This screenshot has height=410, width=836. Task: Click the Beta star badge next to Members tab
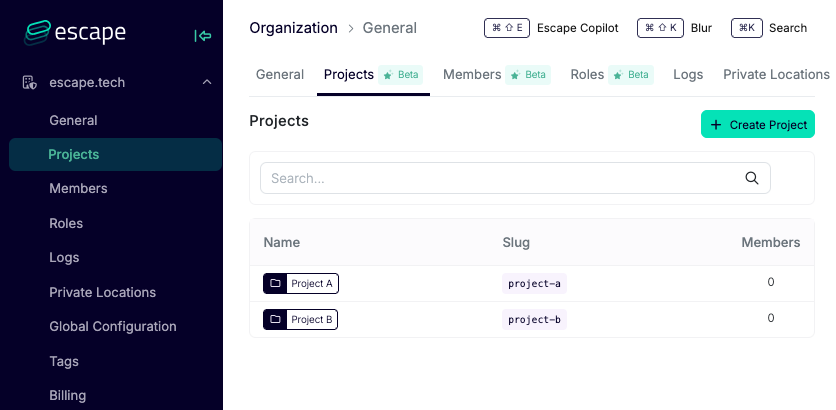pos(528,75)
